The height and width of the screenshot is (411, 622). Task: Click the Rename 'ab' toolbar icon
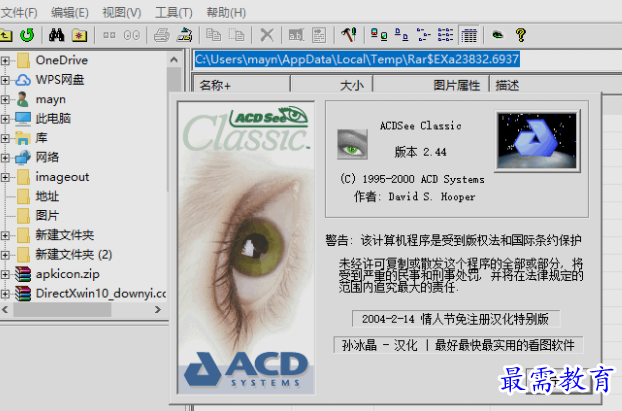(296, 35)
